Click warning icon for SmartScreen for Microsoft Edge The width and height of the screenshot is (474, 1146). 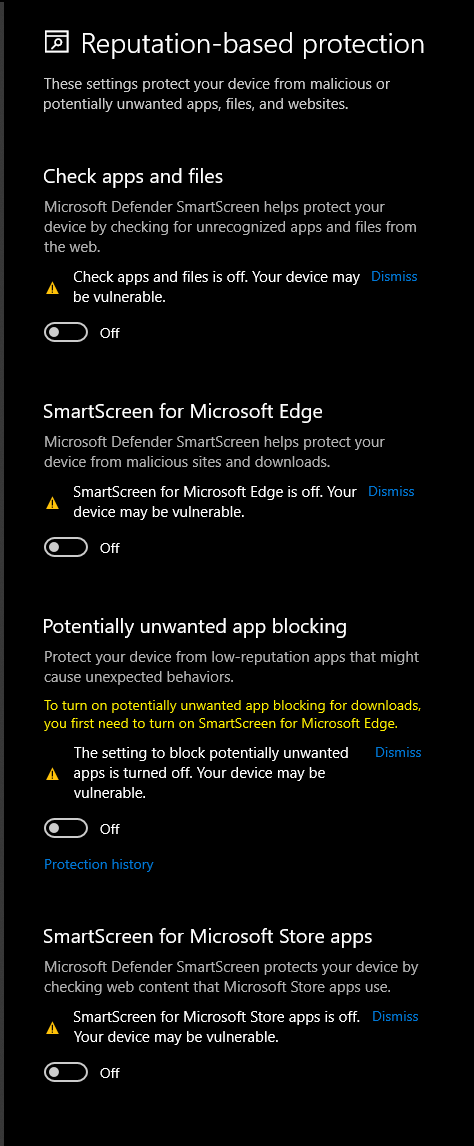pos(52,504)
